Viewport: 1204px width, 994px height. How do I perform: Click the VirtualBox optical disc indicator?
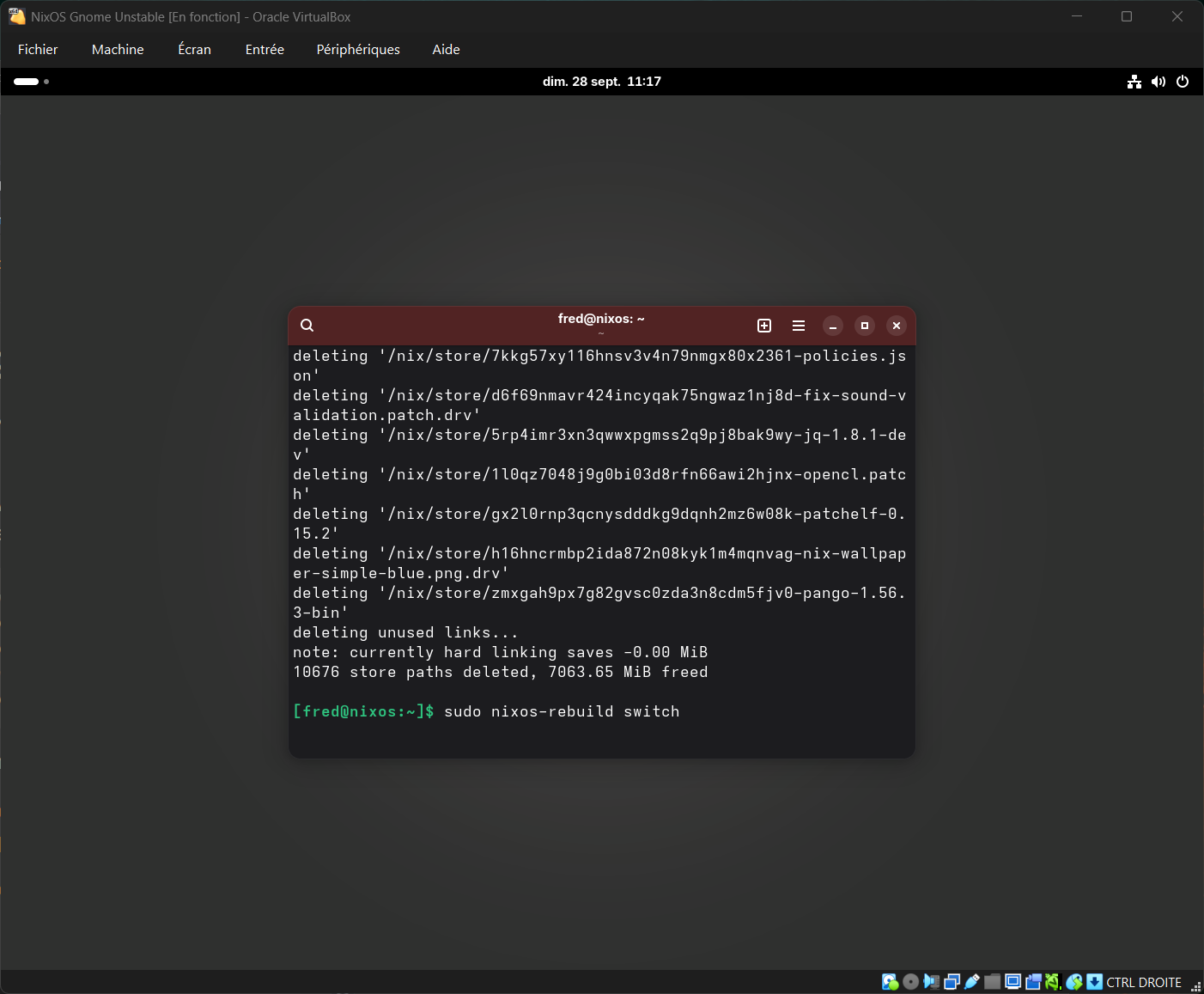[x=910, y=982]
